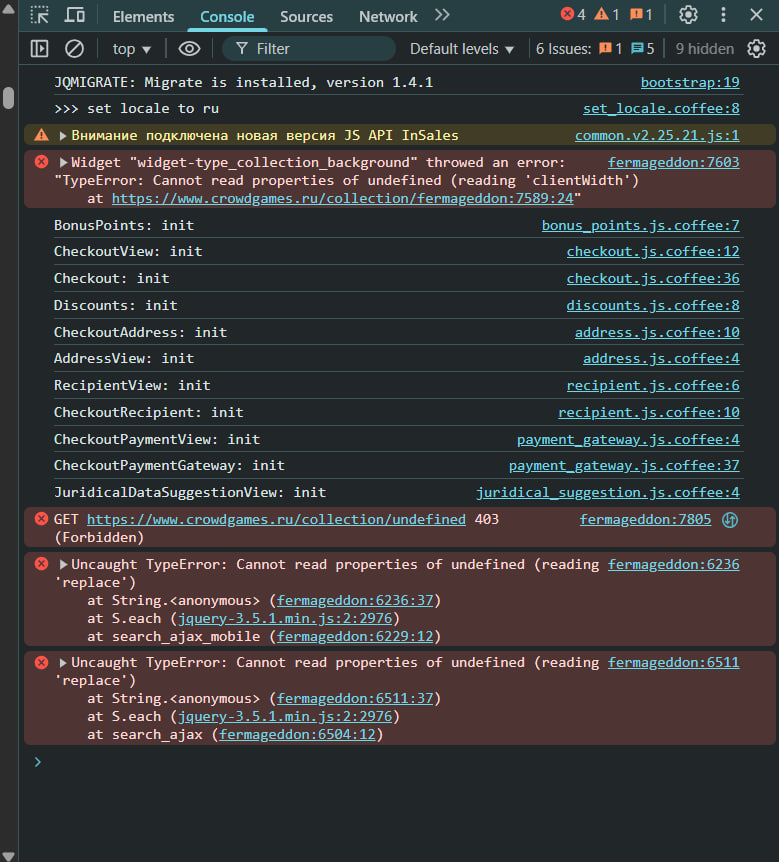779x862 pixels.
Task: Open the Default levels dropdown
Action: click(x=462, y=48)
